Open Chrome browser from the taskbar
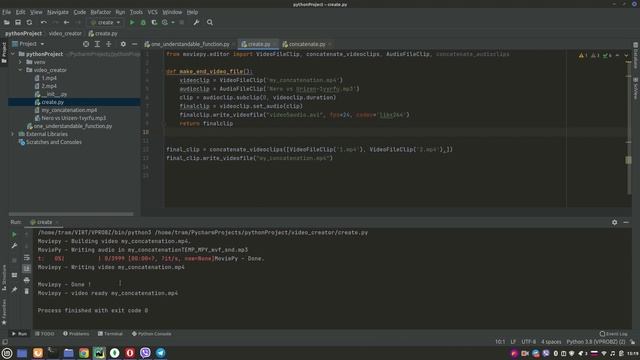640x360 pixels. (x=84, y=353)
